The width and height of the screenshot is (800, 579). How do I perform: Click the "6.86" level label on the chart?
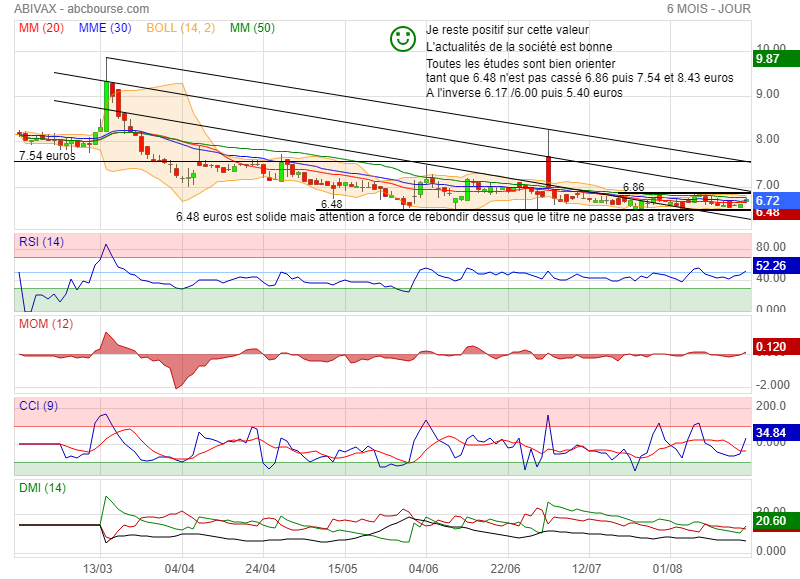(x=634, y=187)
